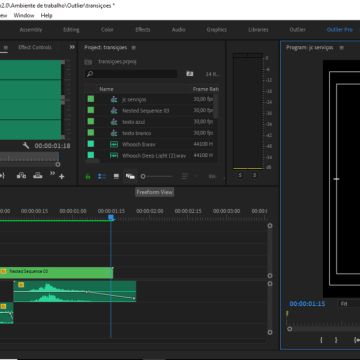Click the video tracks vertical zoom top handle
Screen dimensions: 360x360
click(270, 226)
